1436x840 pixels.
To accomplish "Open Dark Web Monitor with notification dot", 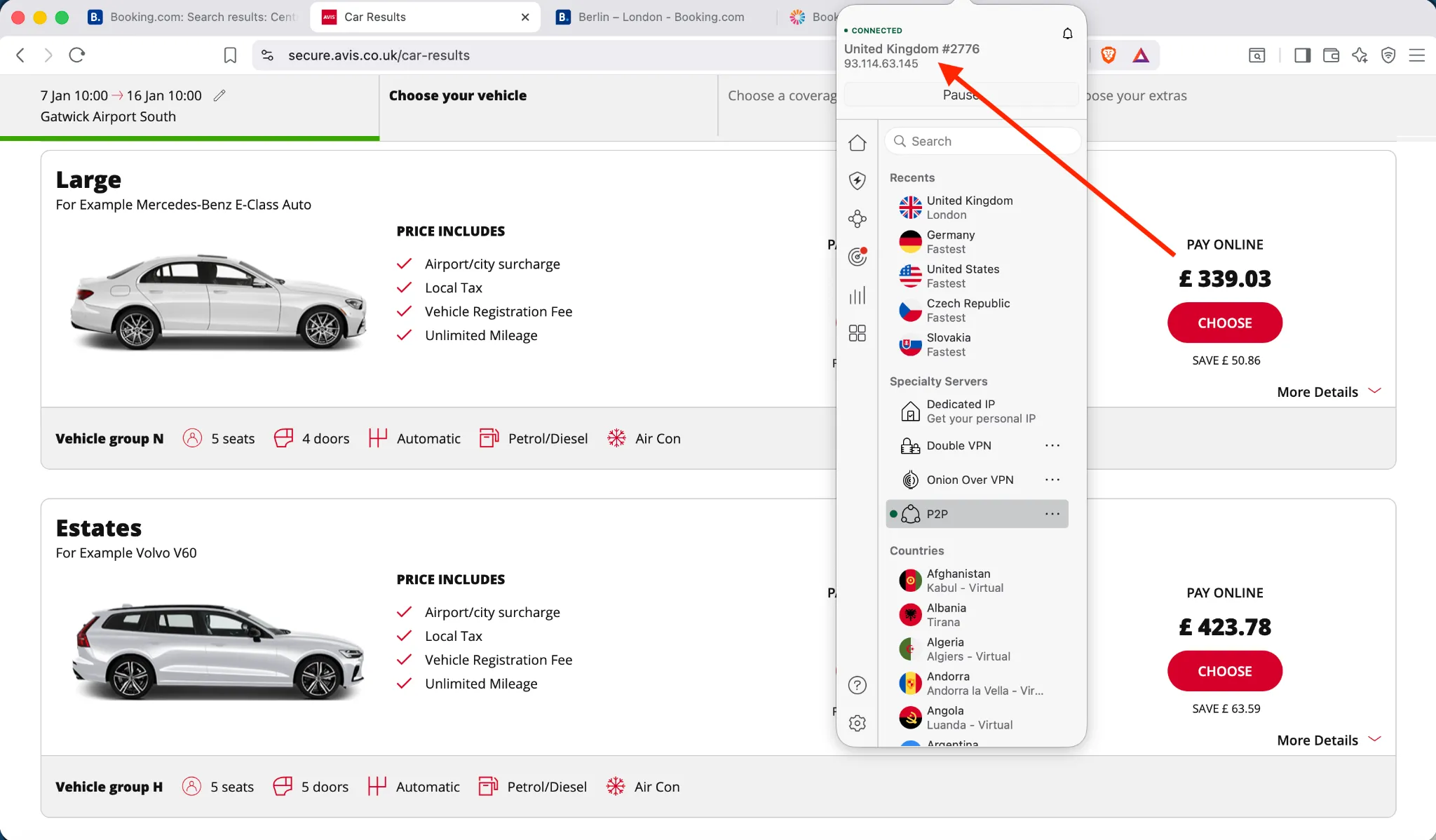I will click(858, 257).
